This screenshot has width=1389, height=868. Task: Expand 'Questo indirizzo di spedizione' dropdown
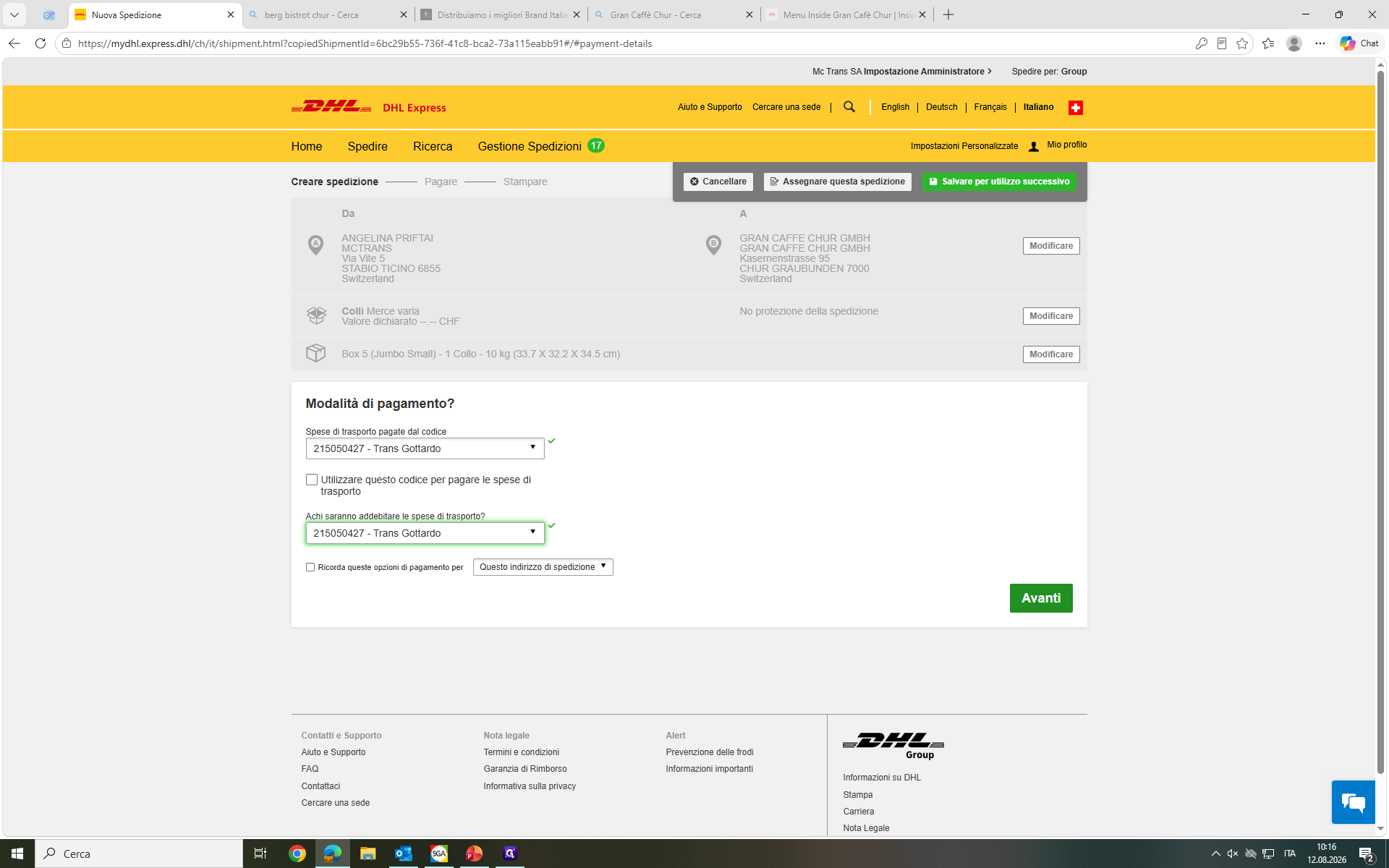coord(543,567)
